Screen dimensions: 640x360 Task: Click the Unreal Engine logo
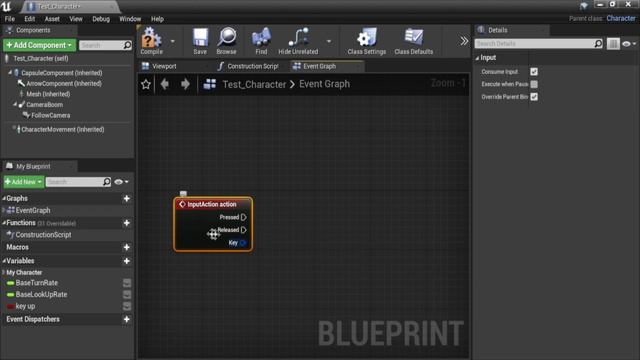pos(7,6)
